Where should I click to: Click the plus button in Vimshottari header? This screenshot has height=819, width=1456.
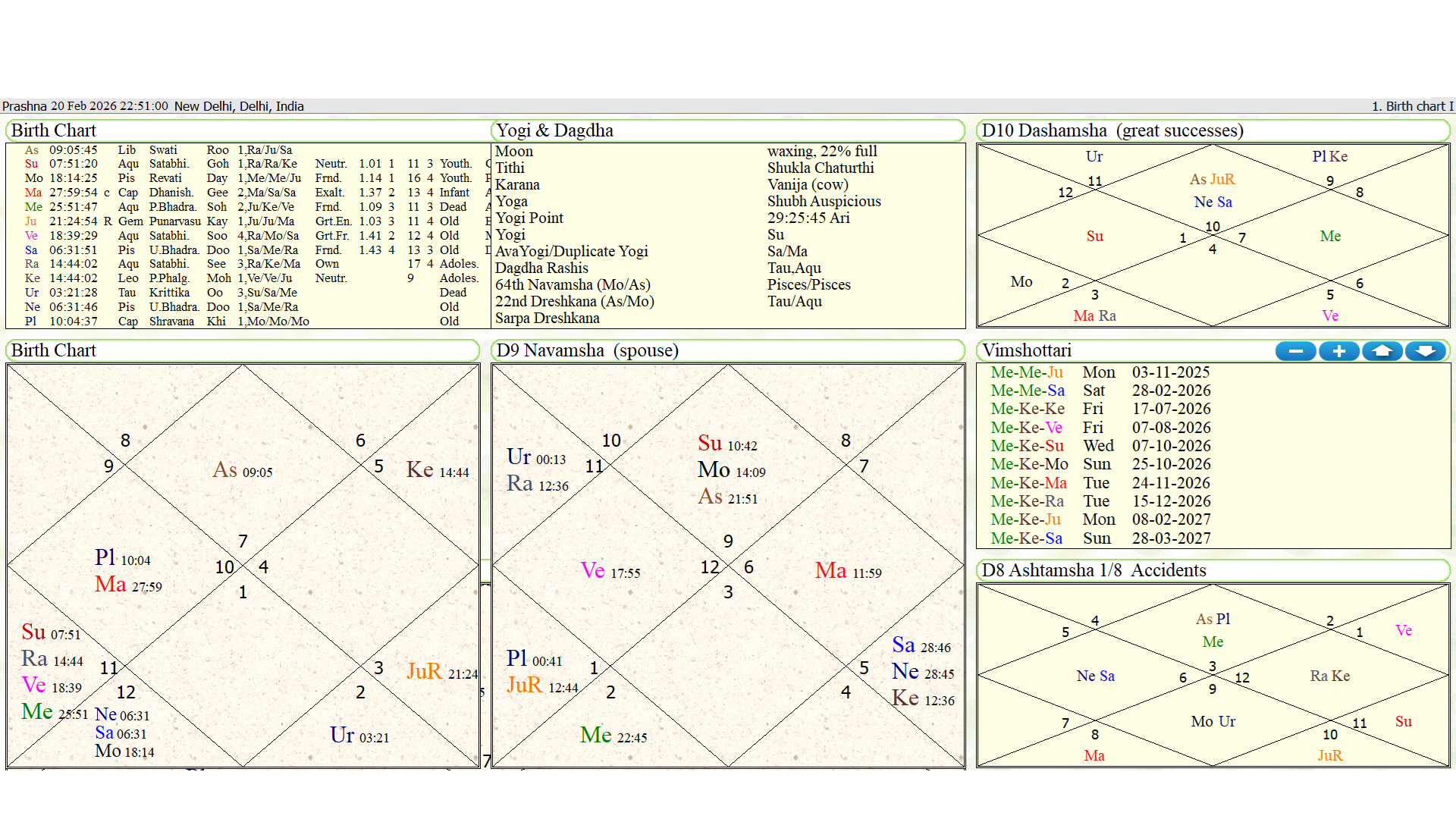[1338, 351]
